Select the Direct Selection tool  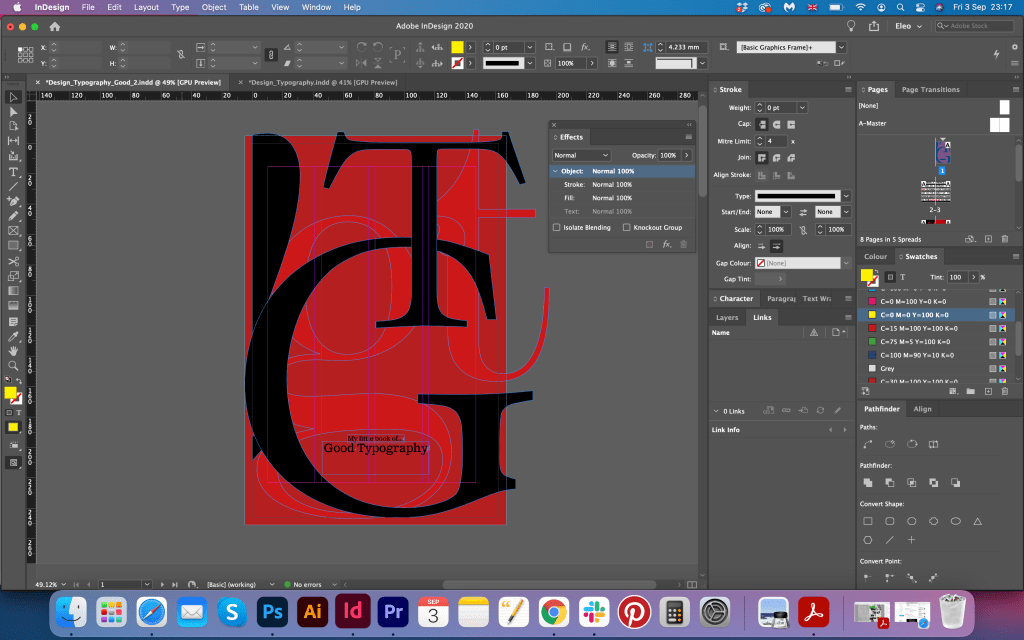(x=13, y=111)
